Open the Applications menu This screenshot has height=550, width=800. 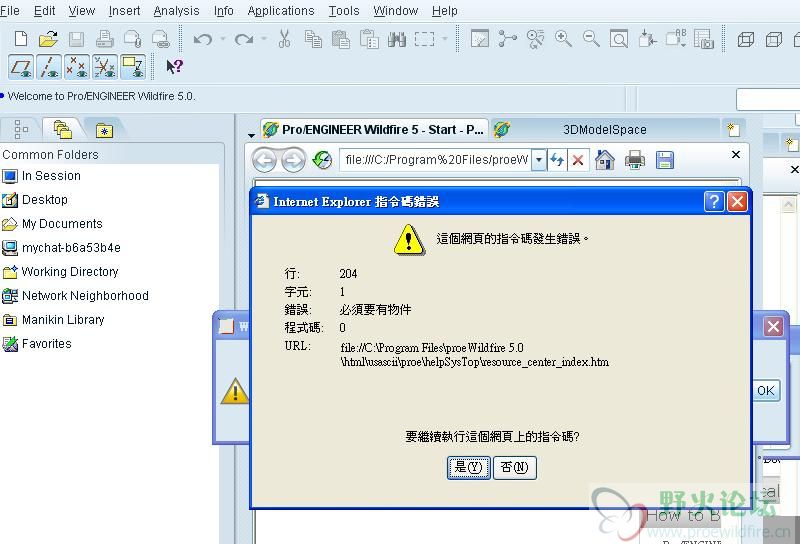tap(281, 11)
